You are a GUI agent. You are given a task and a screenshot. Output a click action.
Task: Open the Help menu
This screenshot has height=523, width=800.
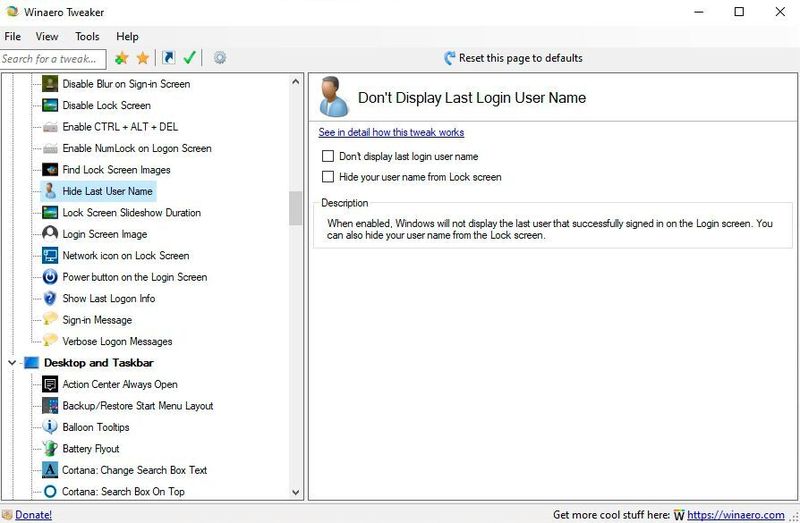point(127,36)
